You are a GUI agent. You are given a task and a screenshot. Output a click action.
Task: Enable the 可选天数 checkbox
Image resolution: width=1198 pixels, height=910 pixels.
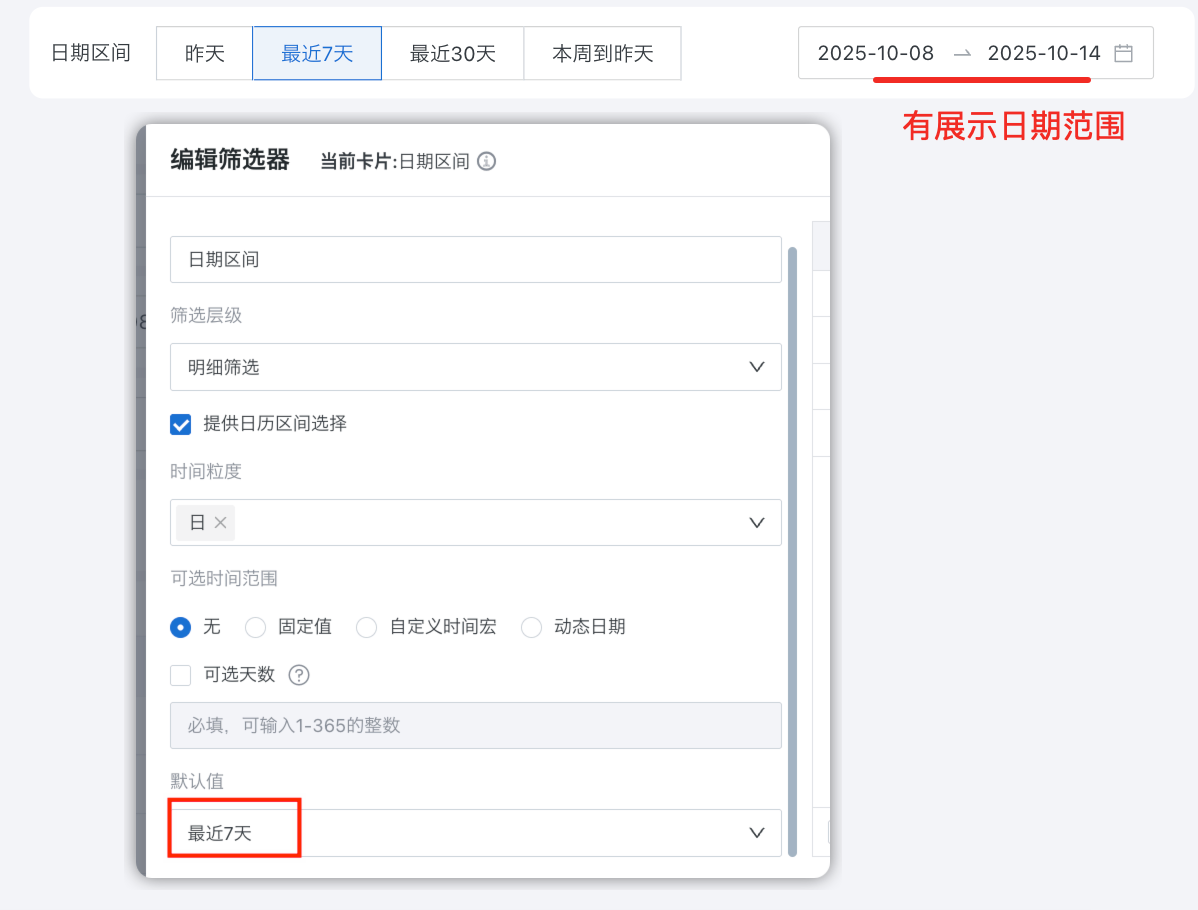[181, 675]
